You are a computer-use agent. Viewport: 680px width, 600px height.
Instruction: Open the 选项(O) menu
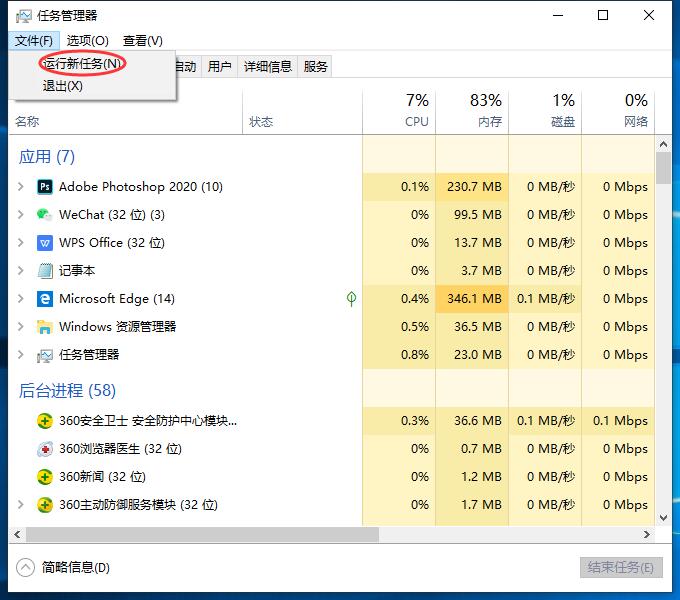[88, 41]
